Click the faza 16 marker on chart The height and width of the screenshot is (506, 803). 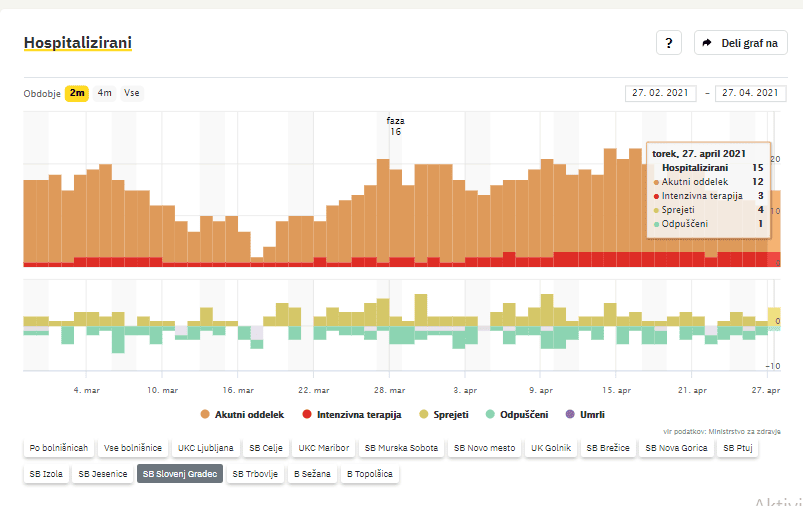click(395, 126)
